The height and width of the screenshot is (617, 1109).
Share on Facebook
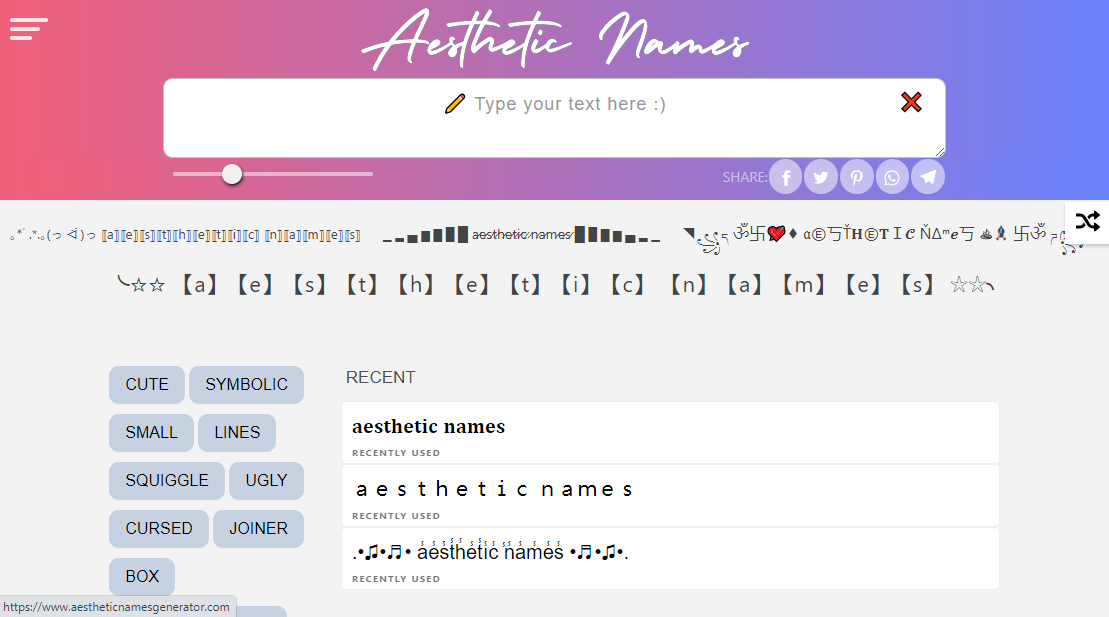[785, 176]
